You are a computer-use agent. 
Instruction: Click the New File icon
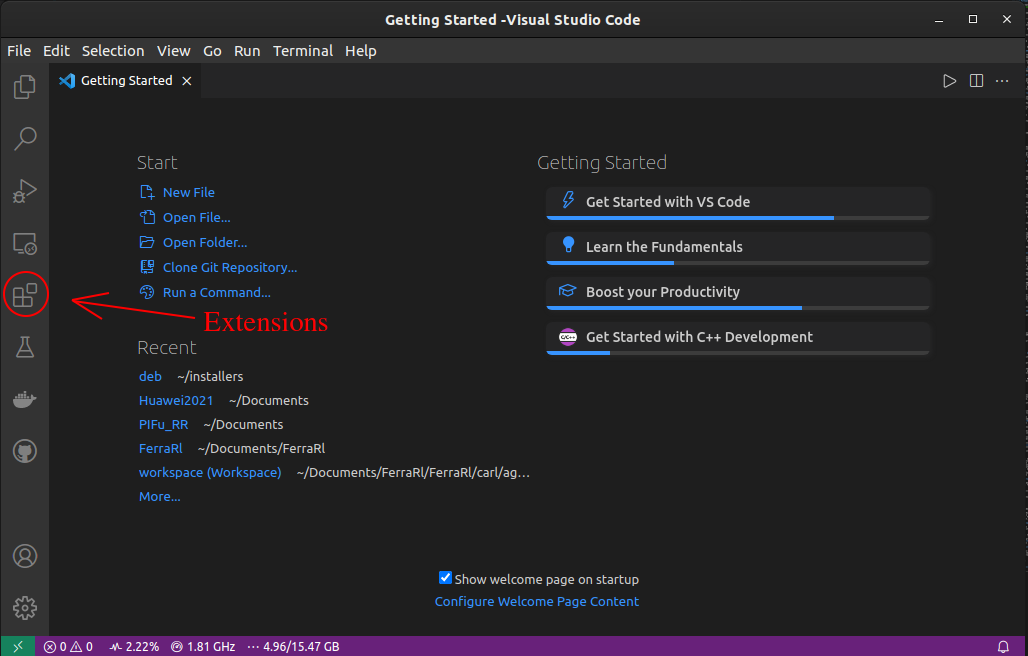(x=147, y=193)
